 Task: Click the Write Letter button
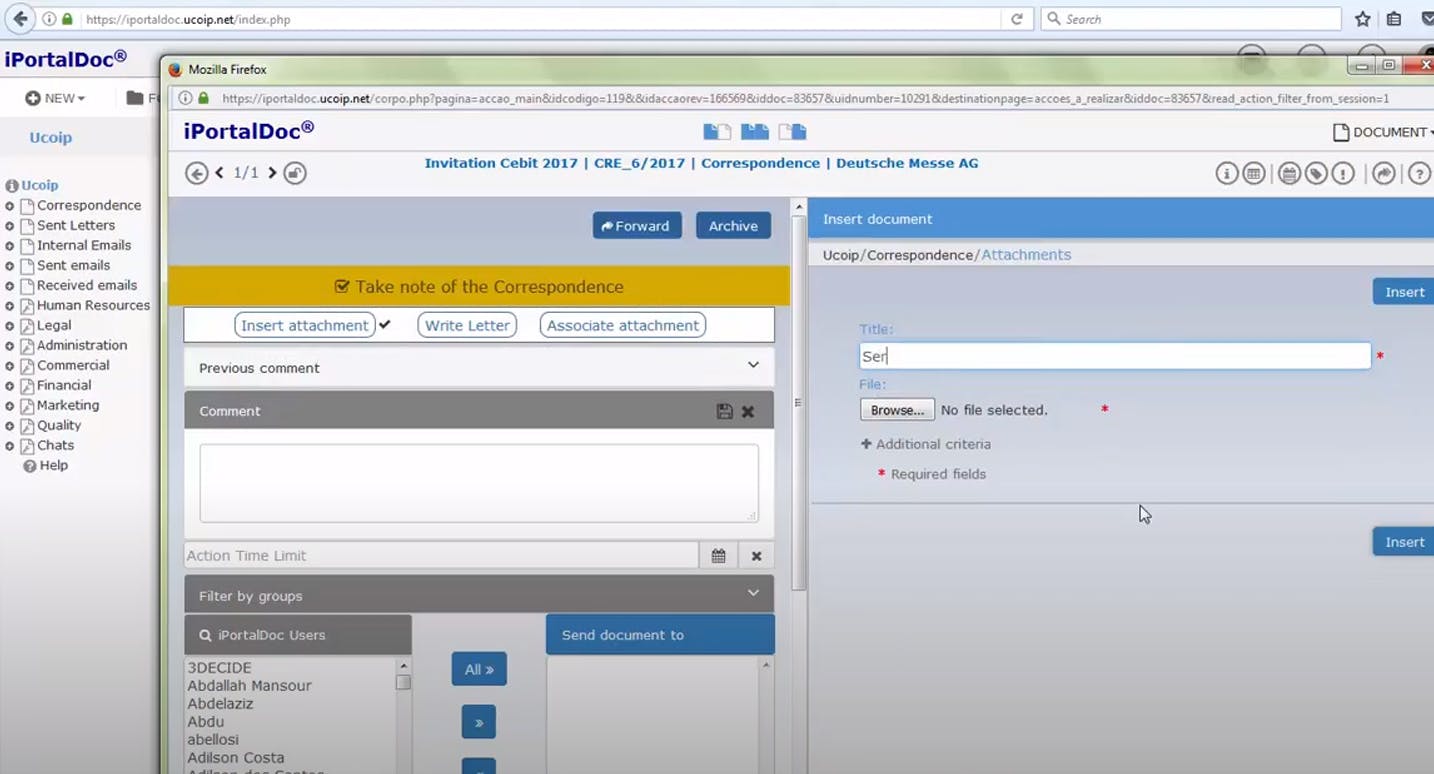(x=467, y=325)
